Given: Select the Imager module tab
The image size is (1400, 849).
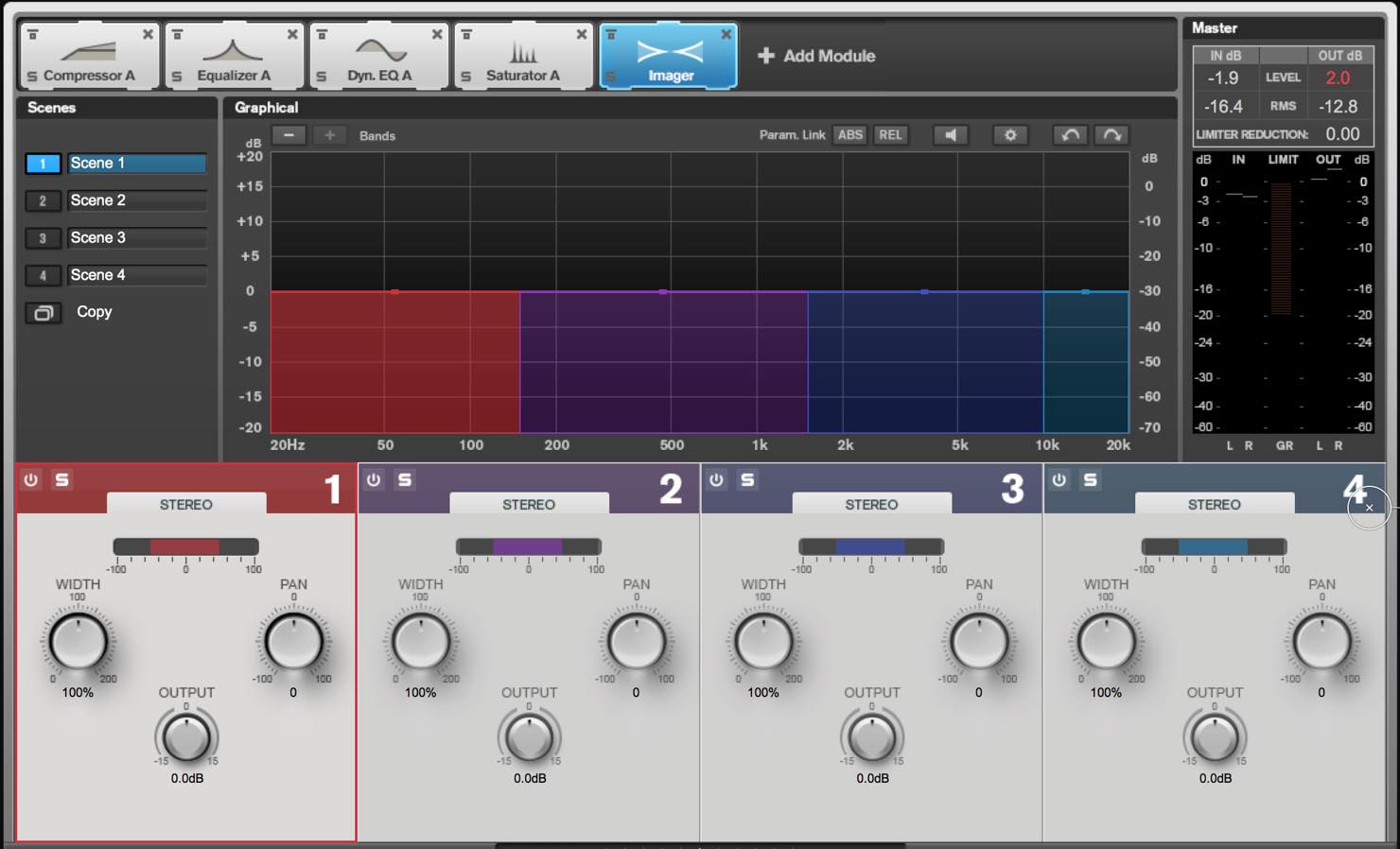Looking at the screenshot, I should click(668, 57).
